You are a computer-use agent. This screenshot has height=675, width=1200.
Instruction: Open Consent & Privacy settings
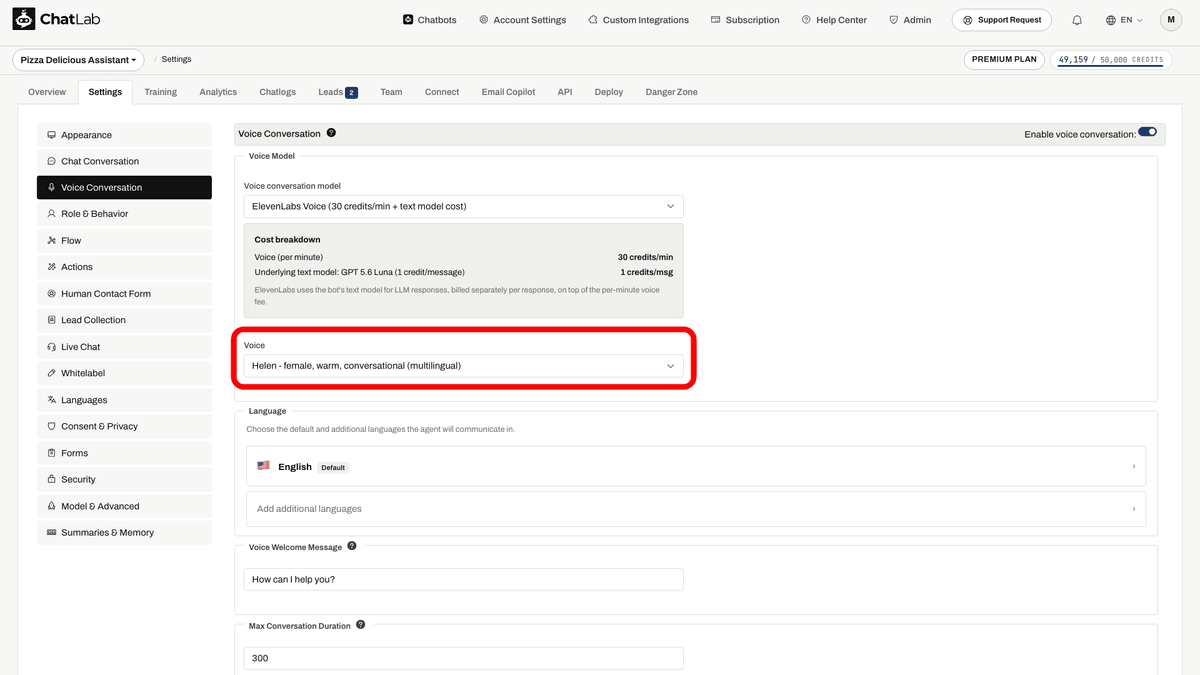click(x=124, y=426)
